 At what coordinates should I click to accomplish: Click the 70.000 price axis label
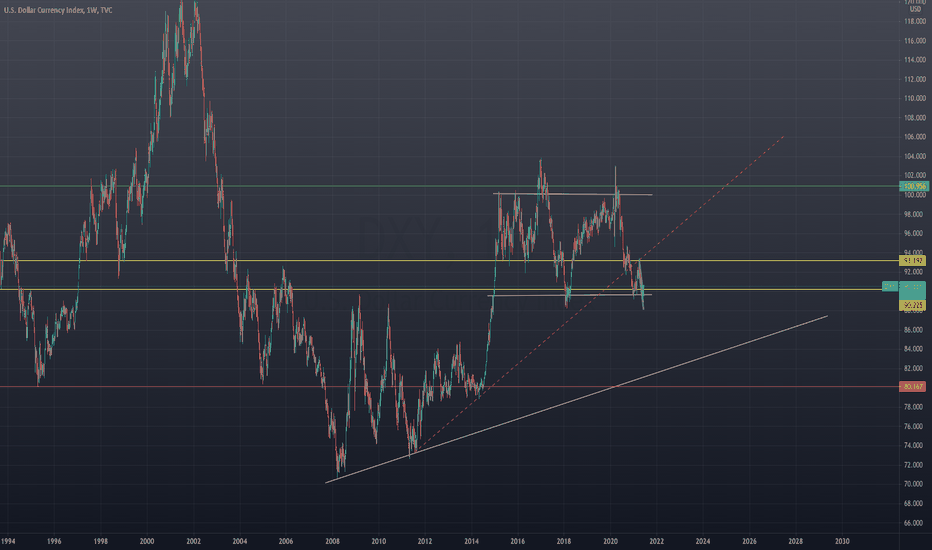coord(915,484)
